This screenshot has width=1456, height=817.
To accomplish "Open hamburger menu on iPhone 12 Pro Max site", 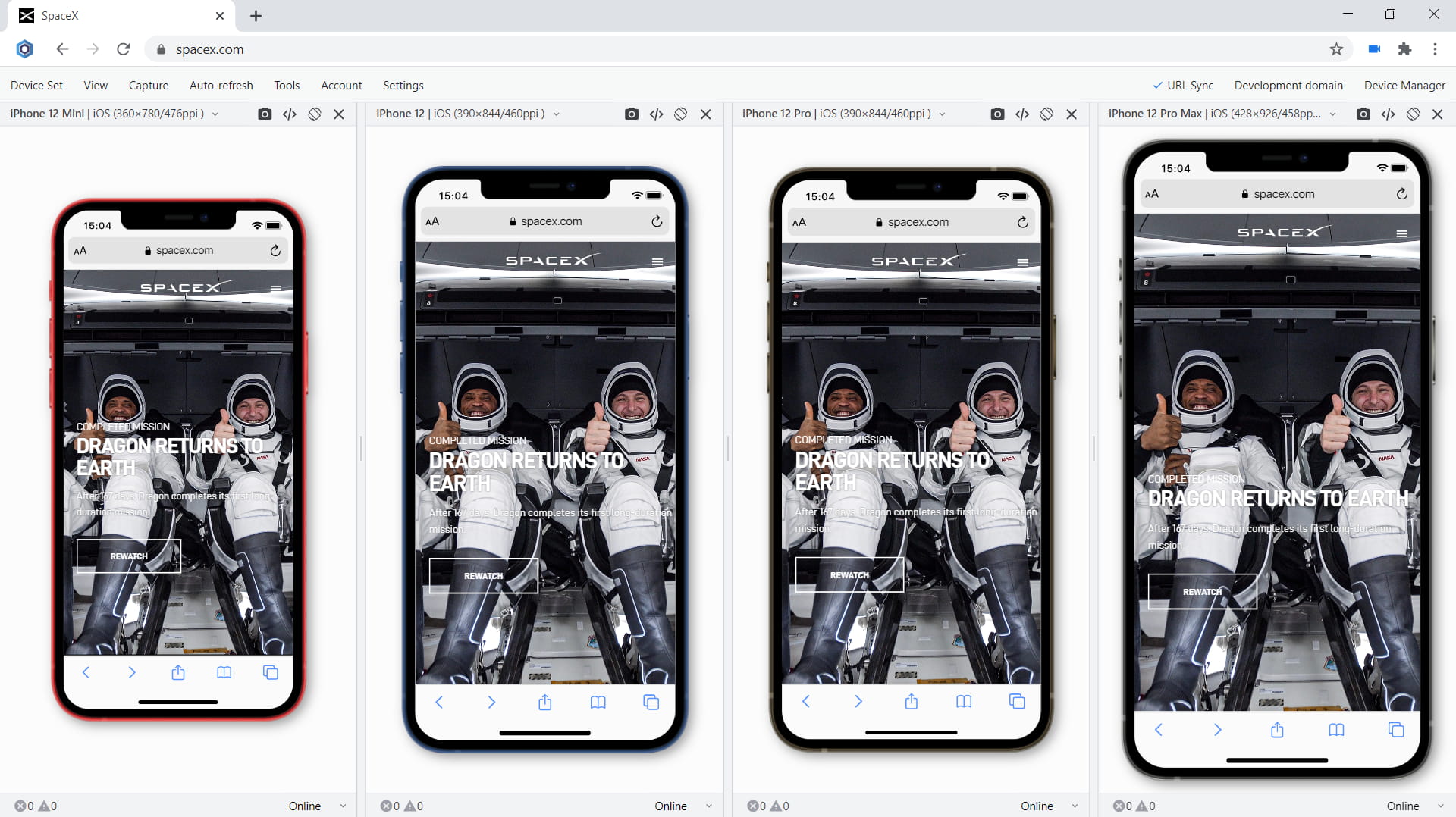I will 1401,233.
